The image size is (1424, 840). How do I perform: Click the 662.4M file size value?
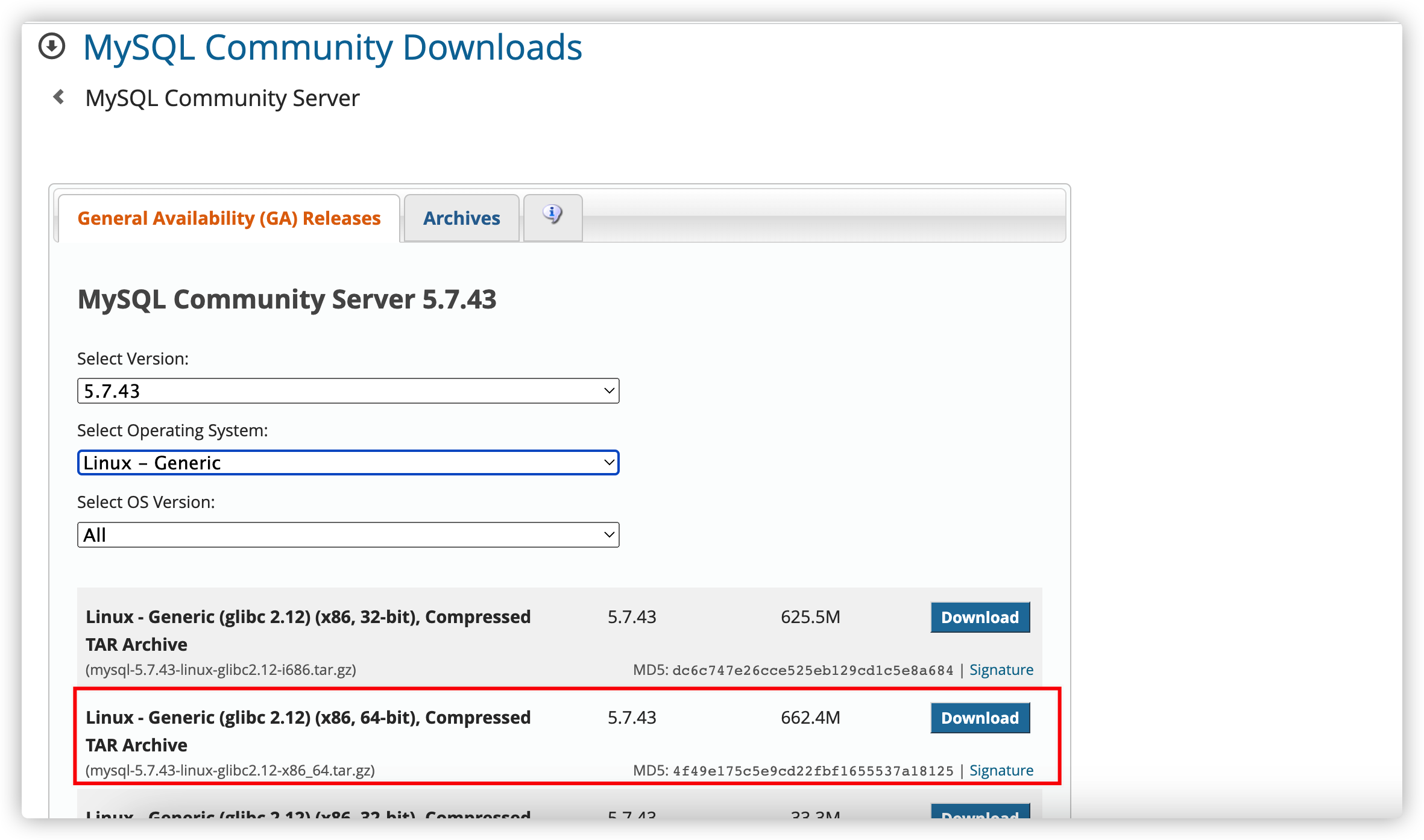[x=810, y=718]
